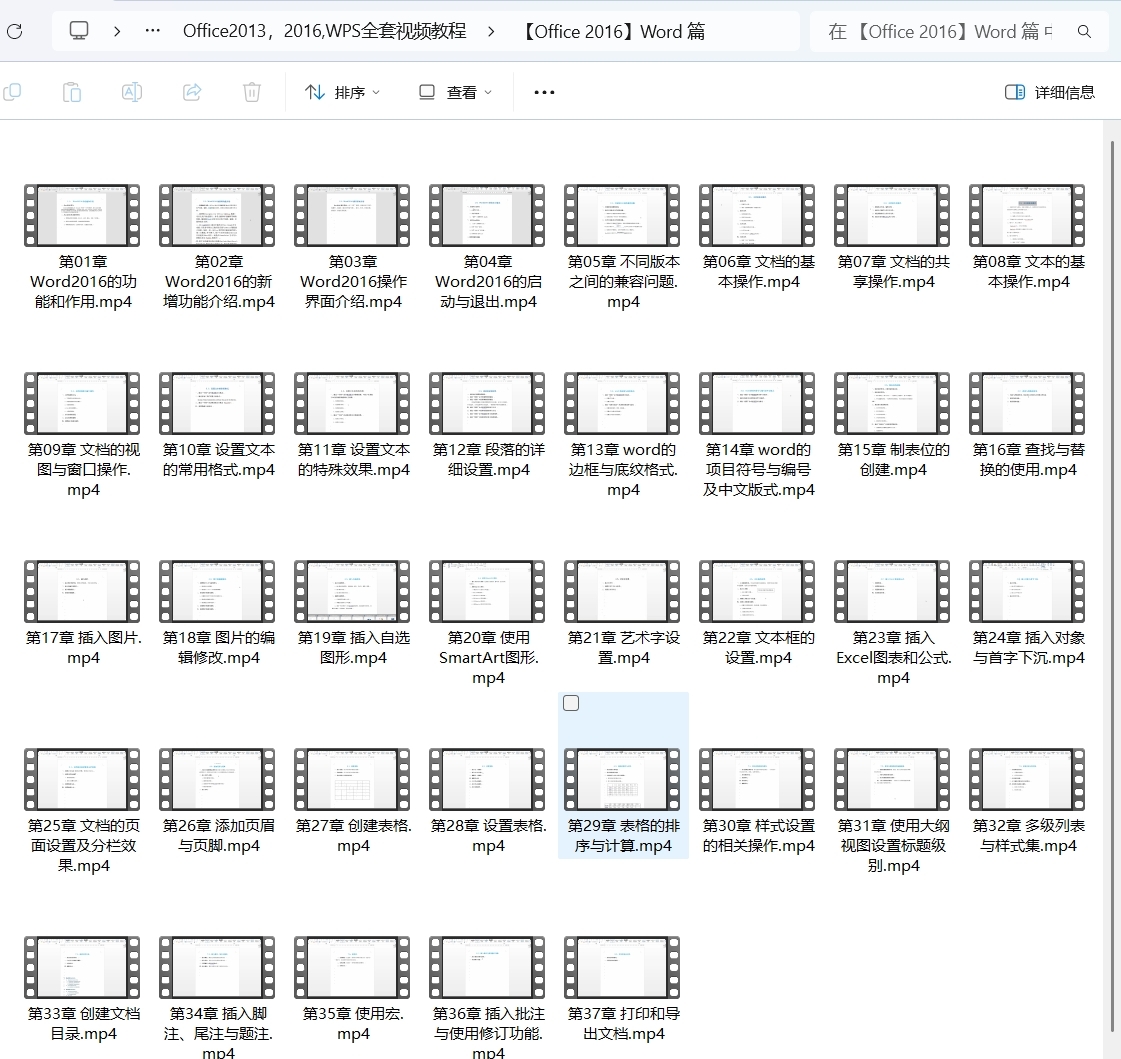Click the Delete trash icon
Viewport: 1121px width, 1059px height.
252,92
